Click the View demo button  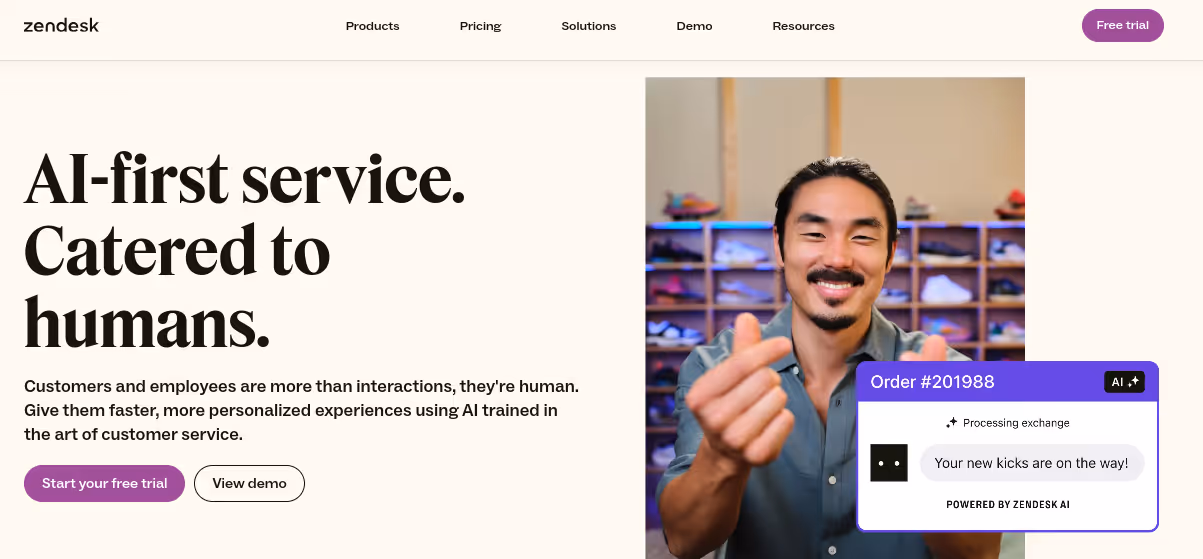(x=249, y=483)
